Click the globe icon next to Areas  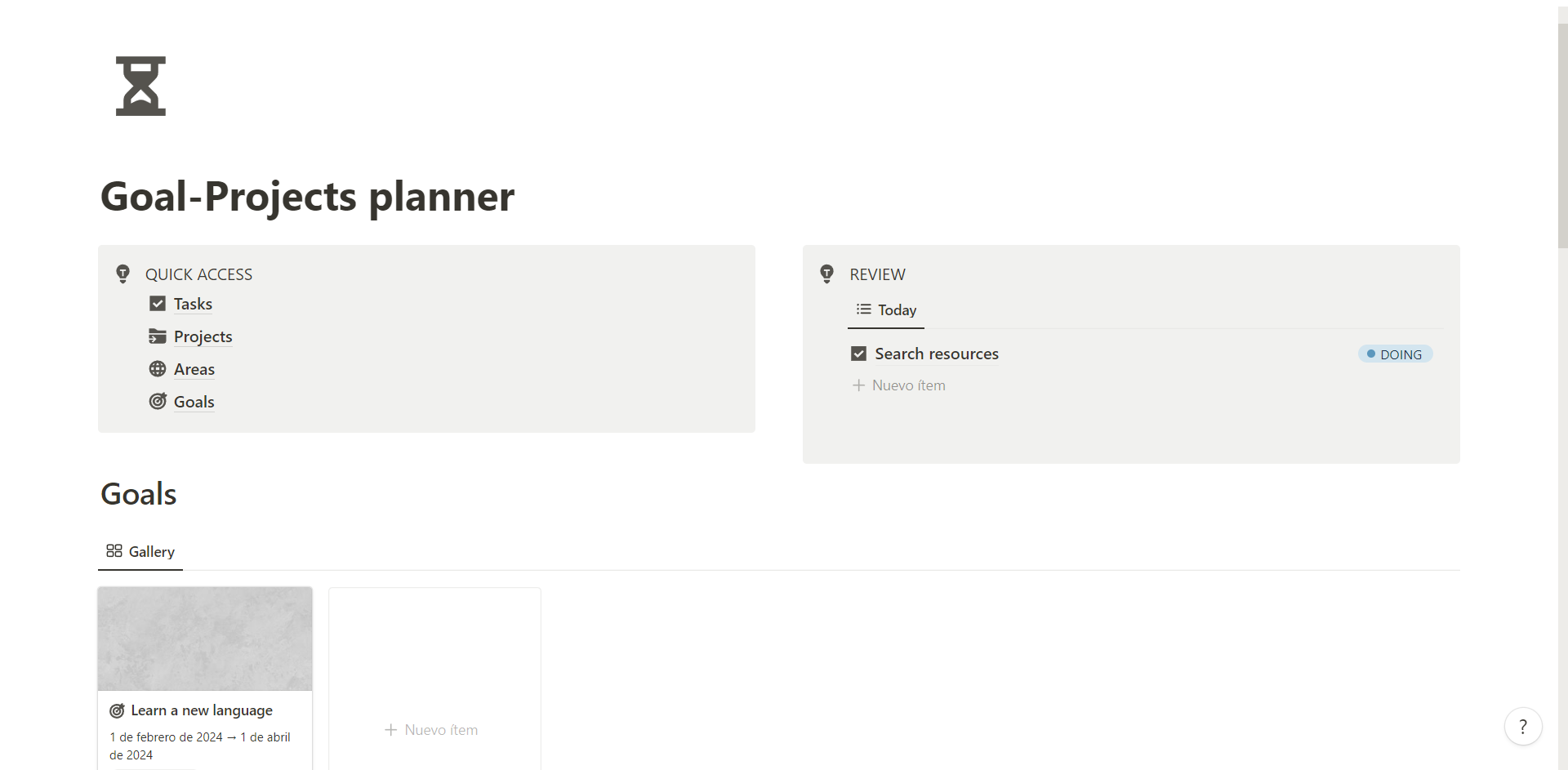point(158,369)
